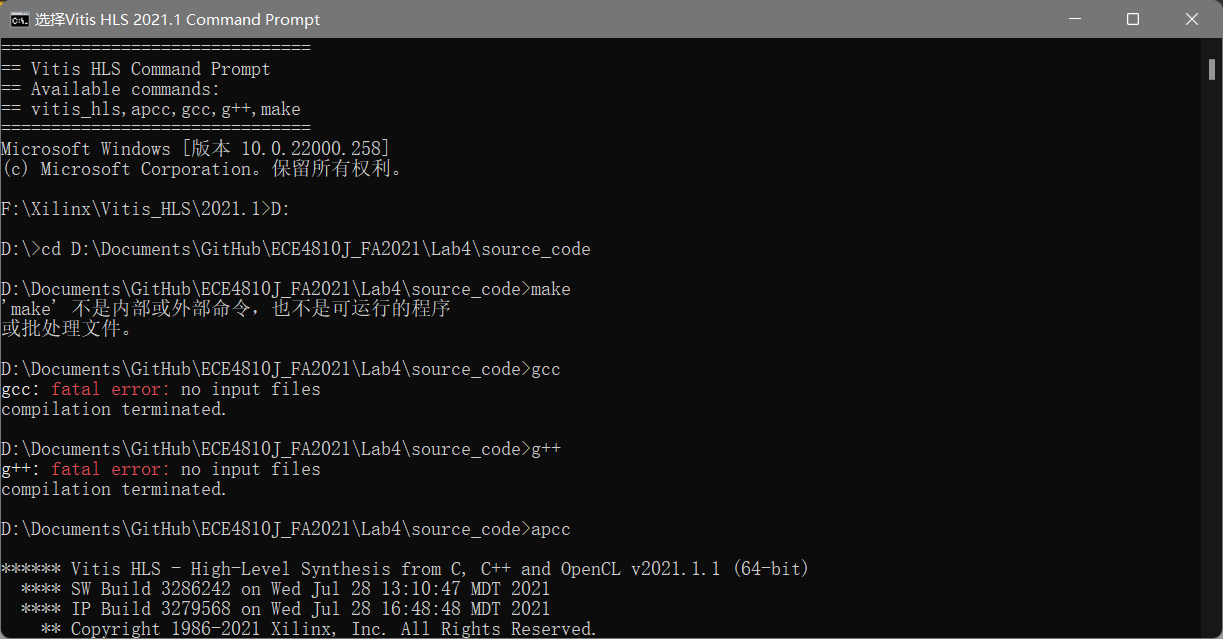Click the maximize button
The image size is (1223, 639).
(1134, 19)
